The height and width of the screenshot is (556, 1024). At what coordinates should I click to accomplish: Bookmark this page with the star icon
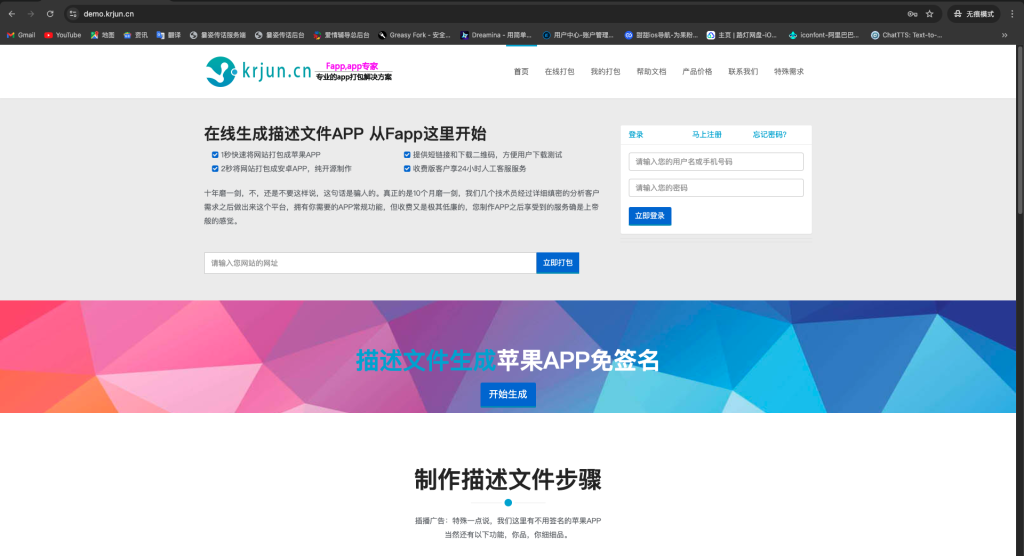(929, 14)
